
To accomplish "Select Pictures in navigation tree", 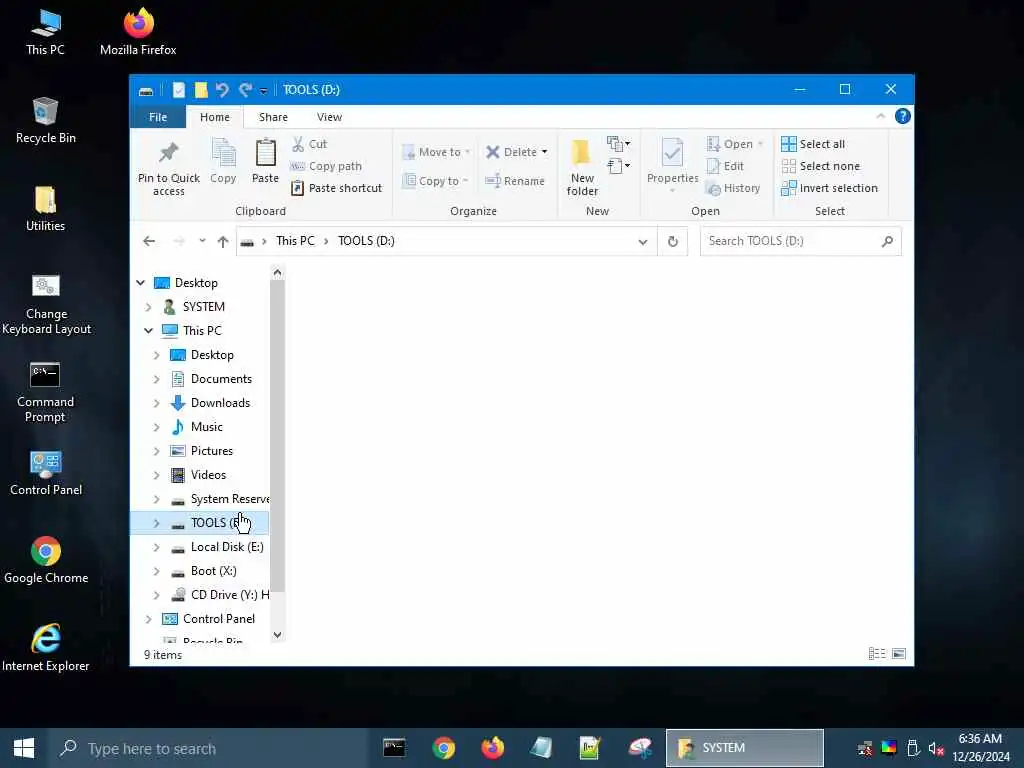I will click(x=211, y=451).
